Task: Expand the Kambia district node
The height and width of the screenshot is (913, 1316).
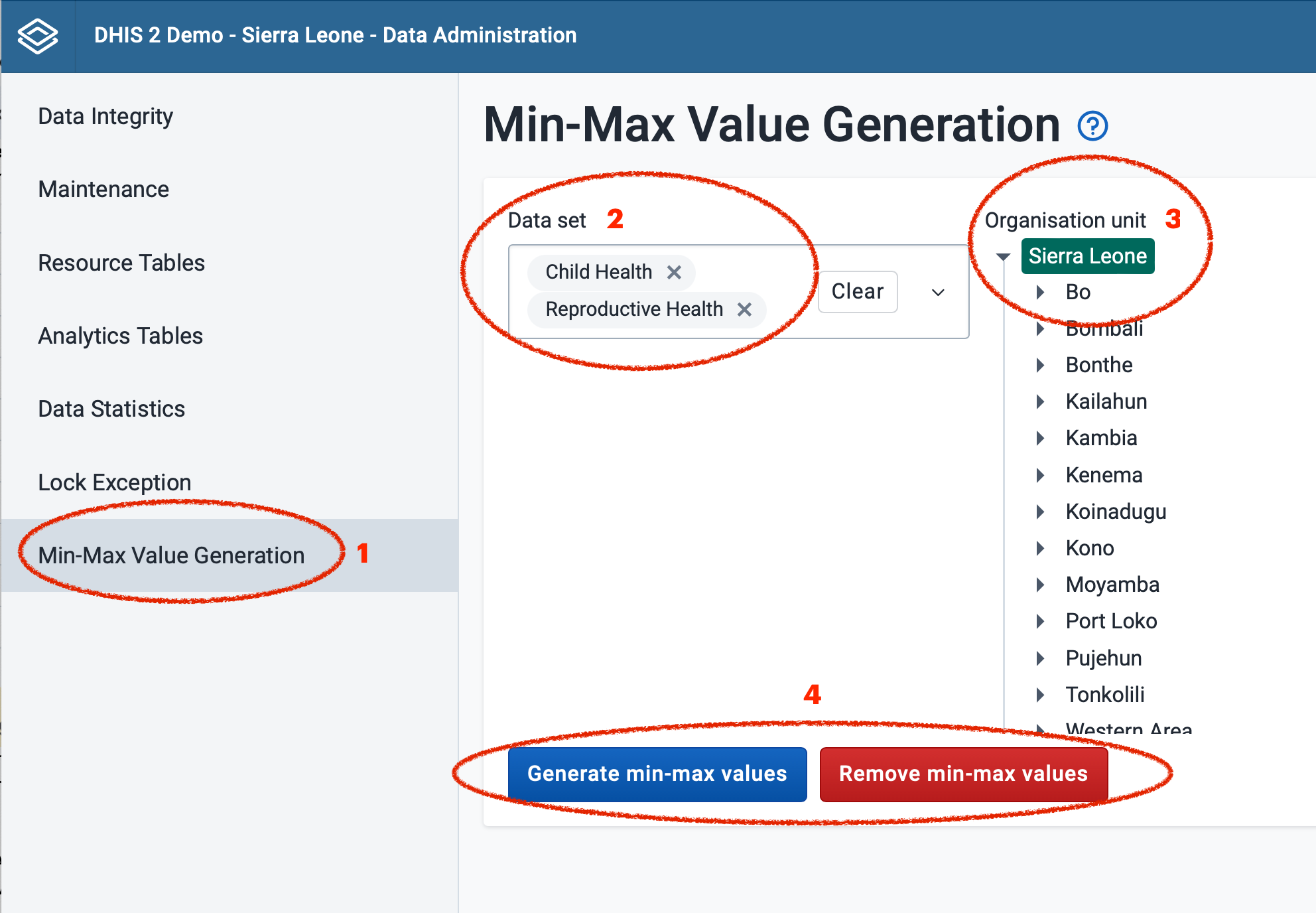Action: [x=1041, y=438]
